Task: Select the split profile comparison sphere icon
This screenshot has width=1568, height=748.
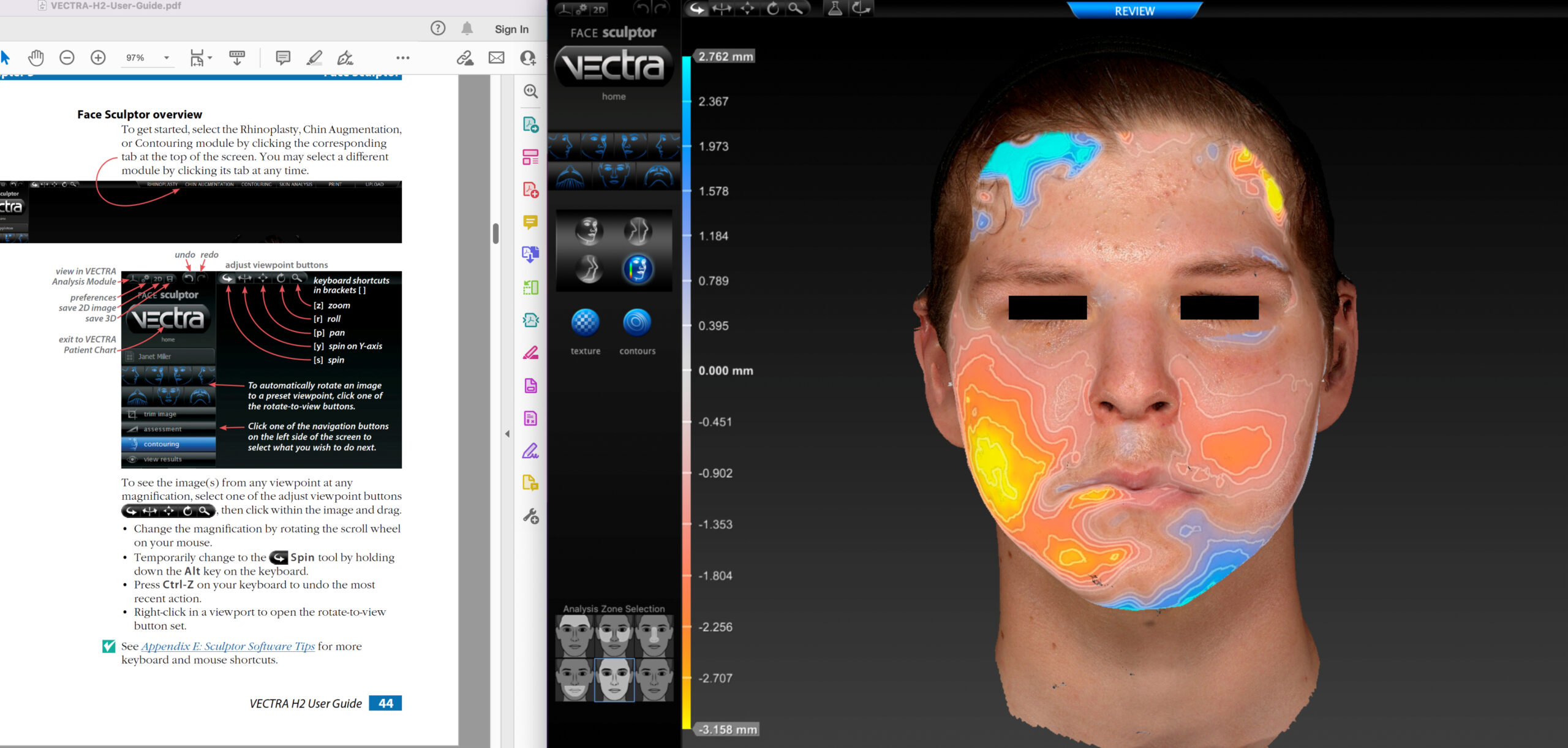Action: 638,231
